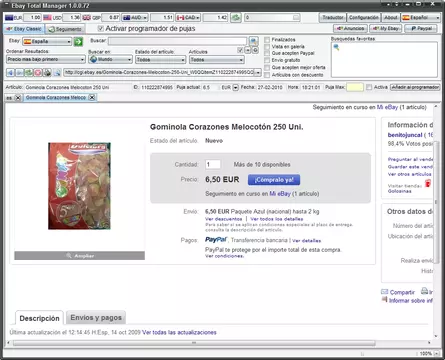Click the green go arrow beside España

click(78, 42)
